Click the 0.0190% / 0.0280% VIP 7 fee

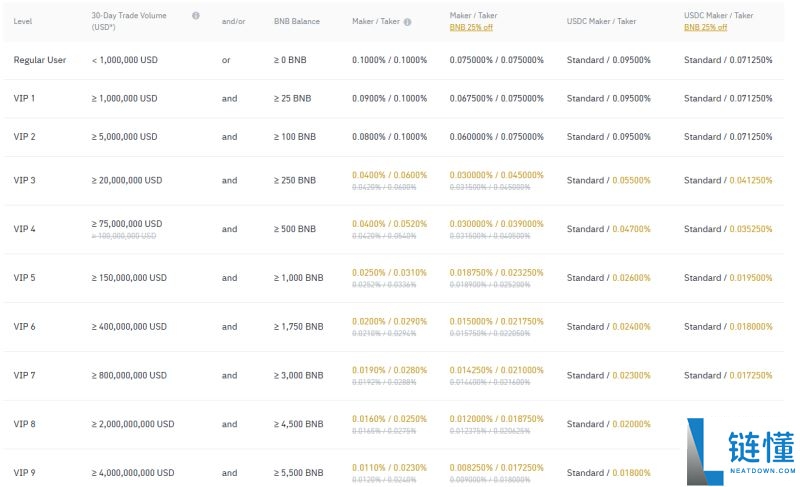[x=389, y=370]
